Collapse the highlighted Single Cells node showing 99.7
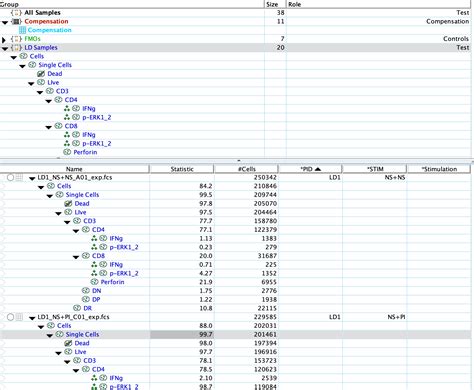474x390 pixels. [x=50, y=335]
